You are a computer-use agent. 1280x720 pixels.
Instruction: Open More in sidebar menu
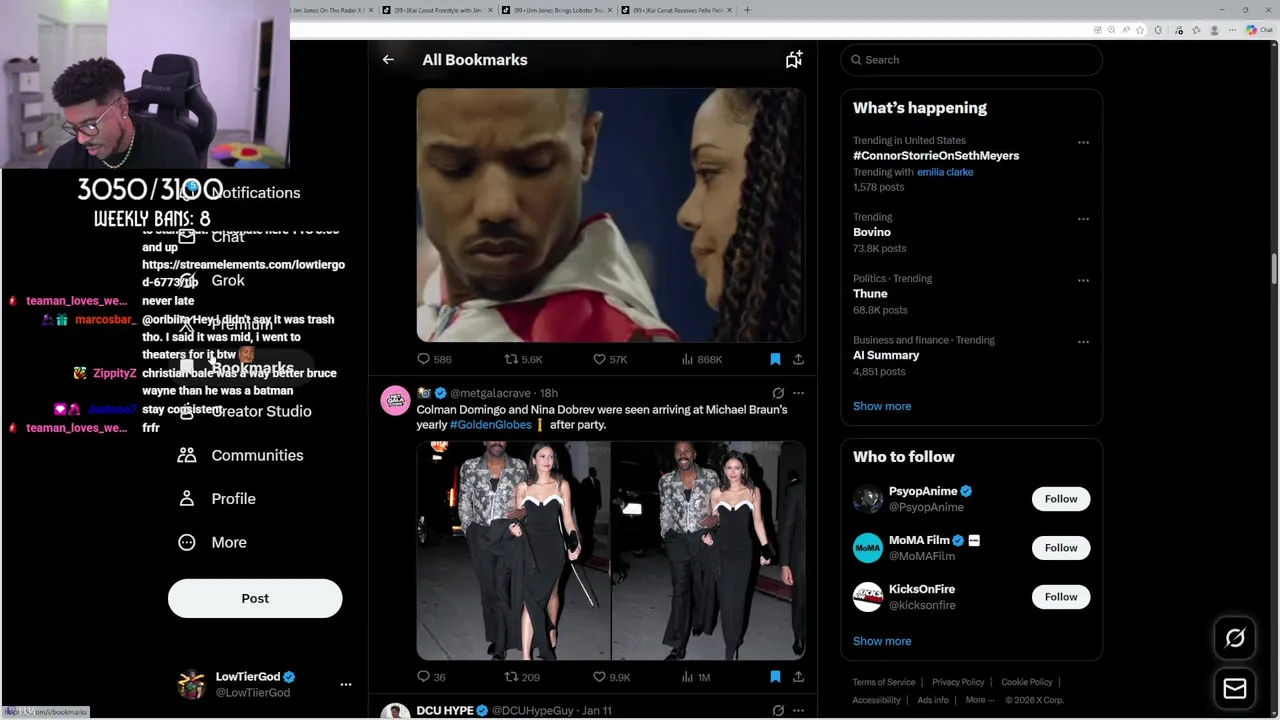(x=212, y=542)
